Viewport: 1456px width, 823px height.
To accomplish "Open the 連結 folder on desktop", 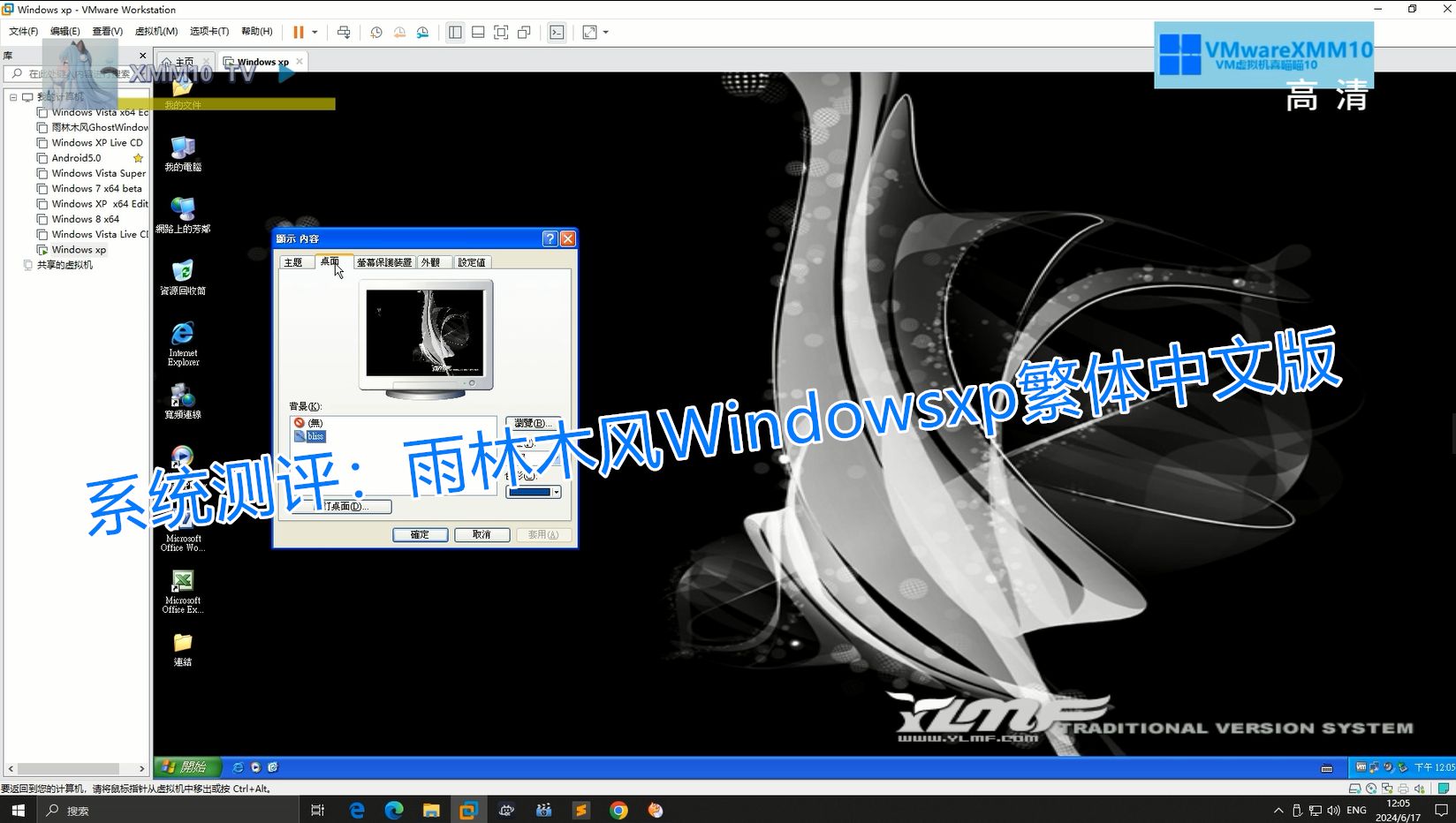I will 183,649.
